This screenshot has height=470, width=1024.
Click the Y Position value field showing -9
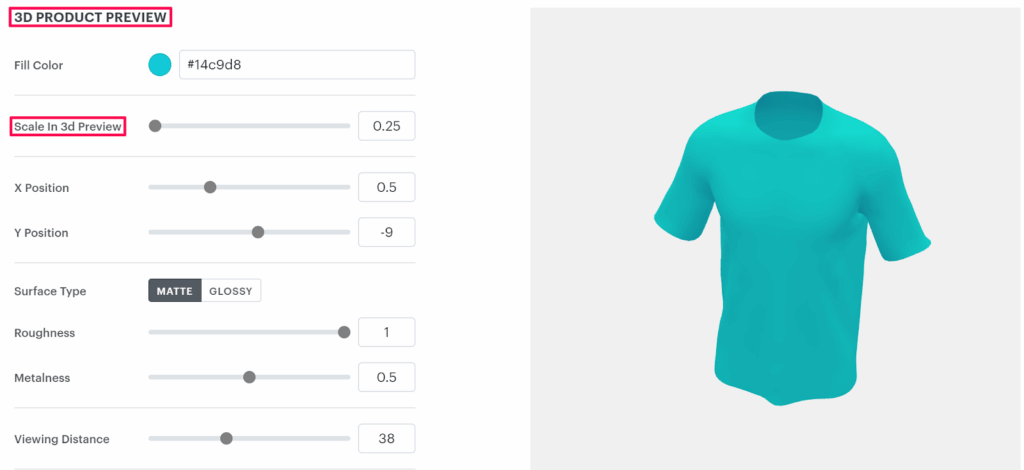click(x=387, y=232)
